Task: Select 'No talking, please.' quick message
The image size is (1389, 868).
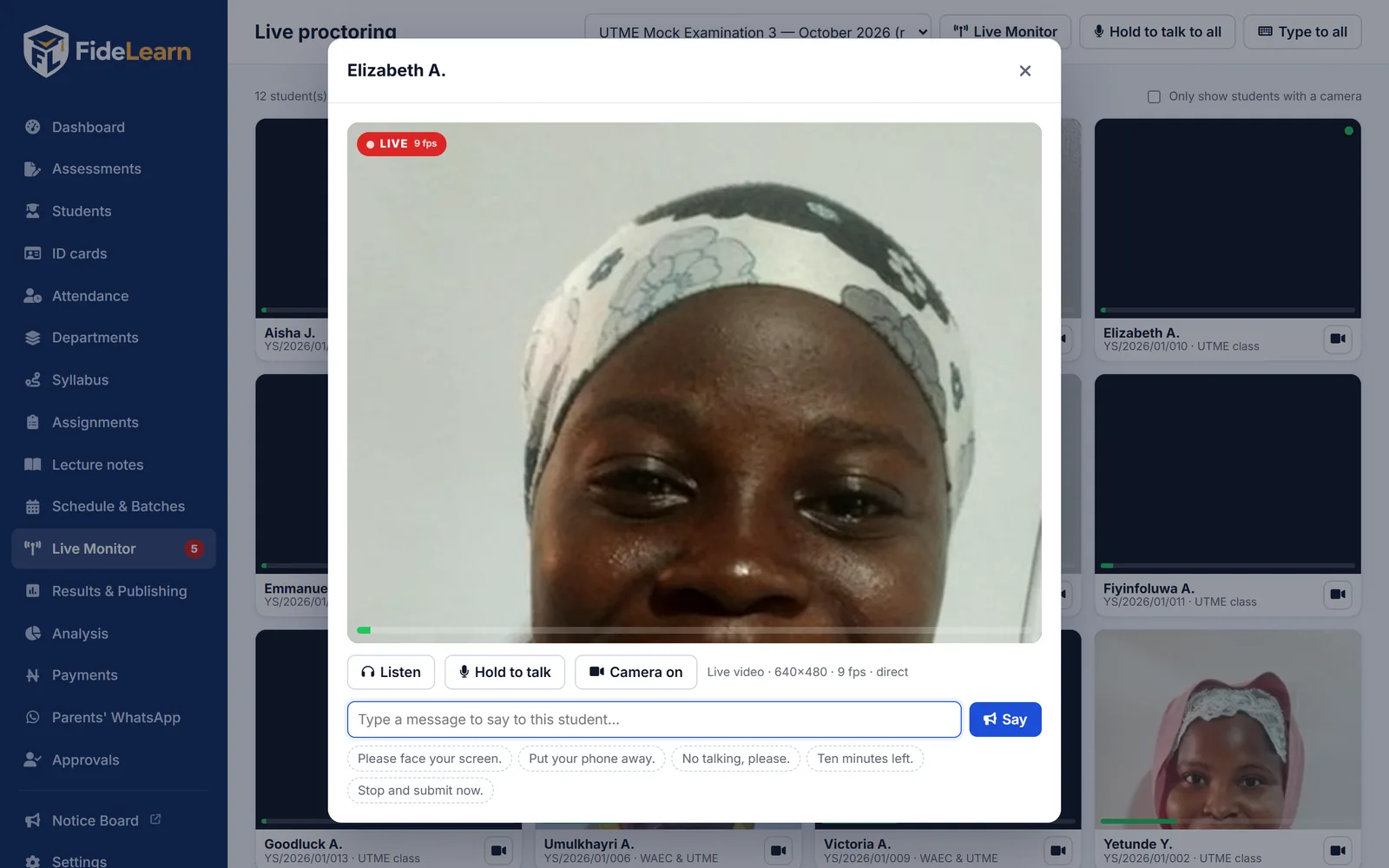Action: [736, 759]
